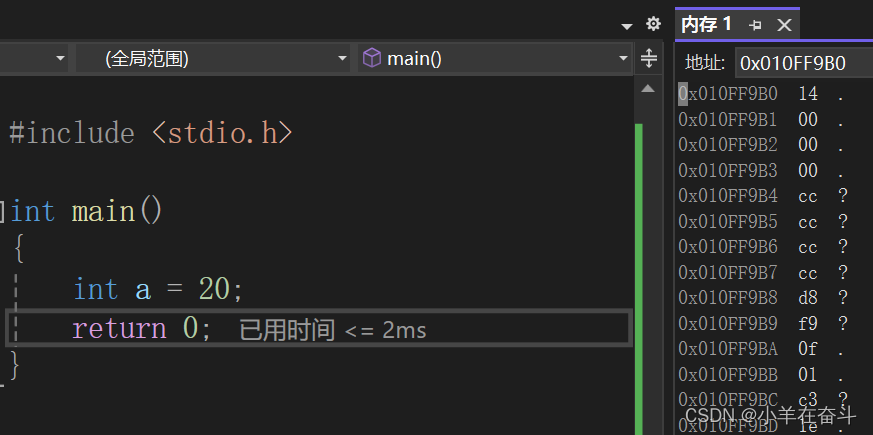Viewport: 873px width, 435px height.
Task: Collapse the main() function outline box
Action: point(2,212)
